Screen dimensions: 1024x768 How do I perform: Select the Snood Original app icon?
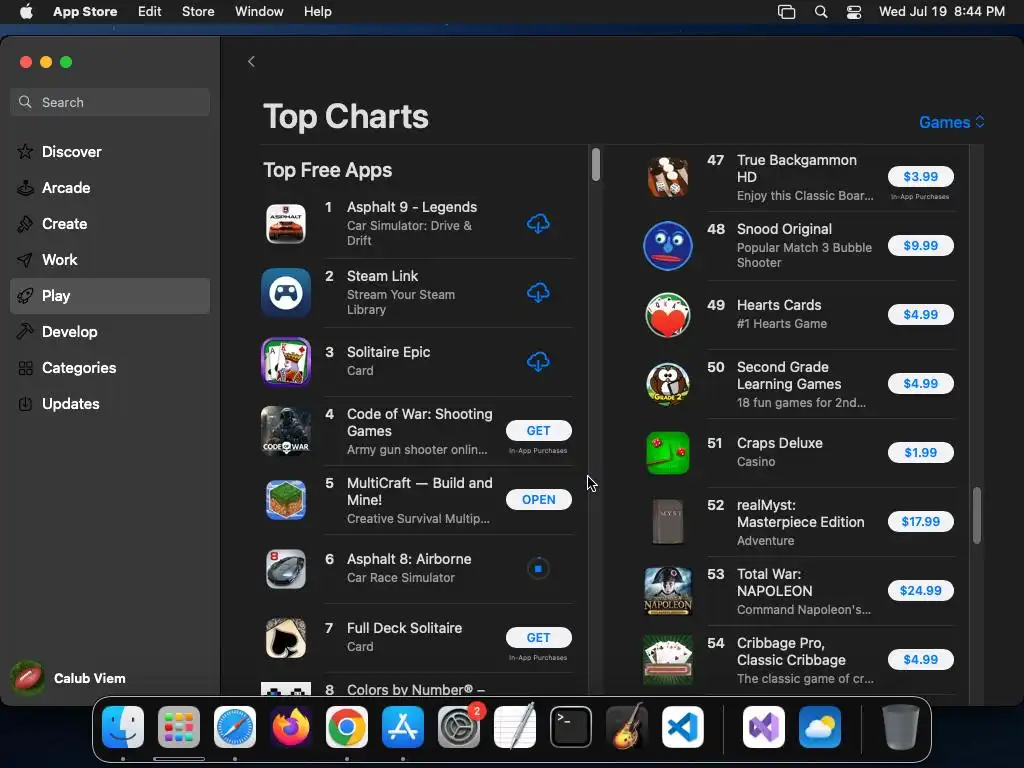point(667,246)
